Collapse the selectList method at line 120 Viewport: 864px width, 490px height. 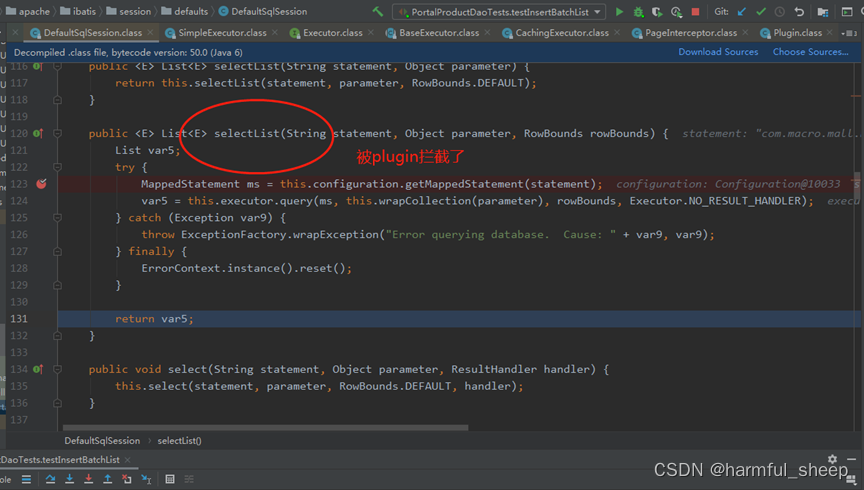tap(57, 133)
